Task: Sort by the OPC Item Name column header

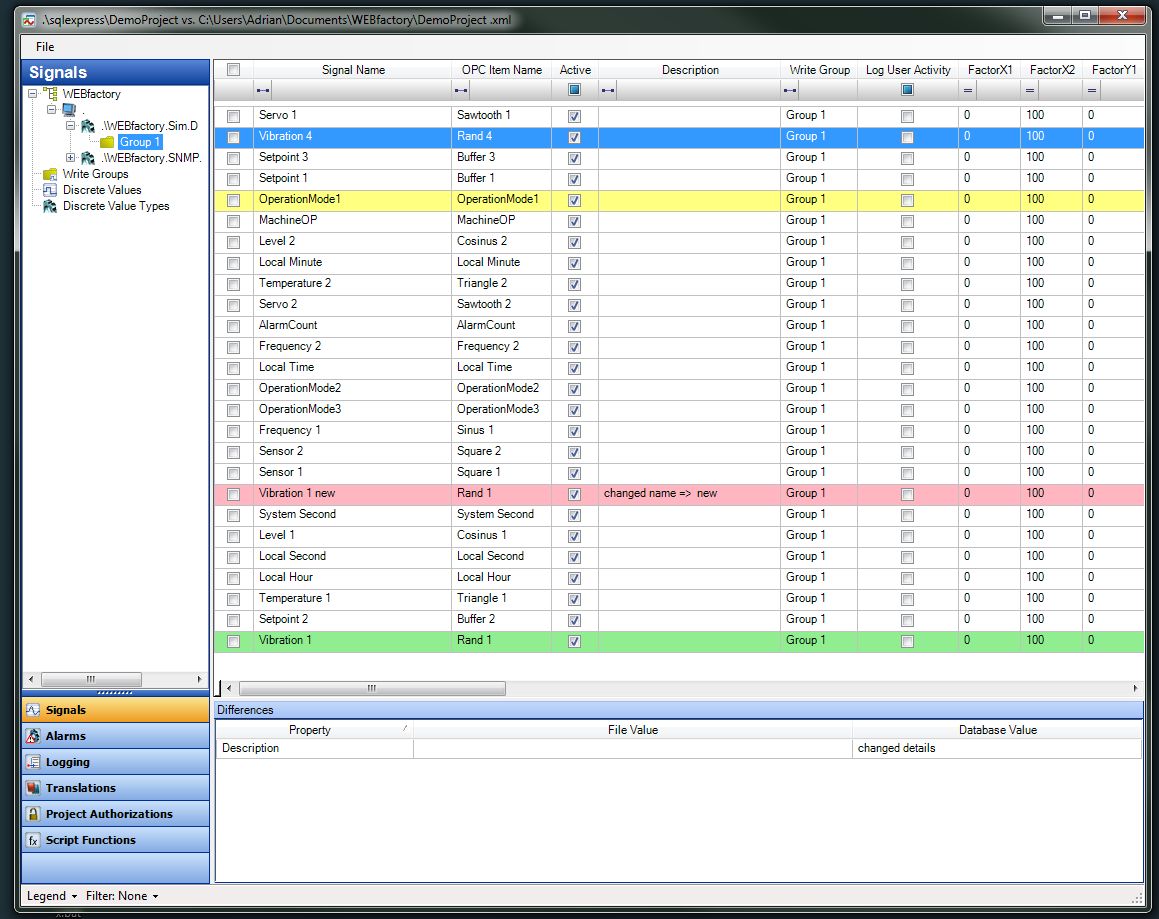Action: coord(501,70)
